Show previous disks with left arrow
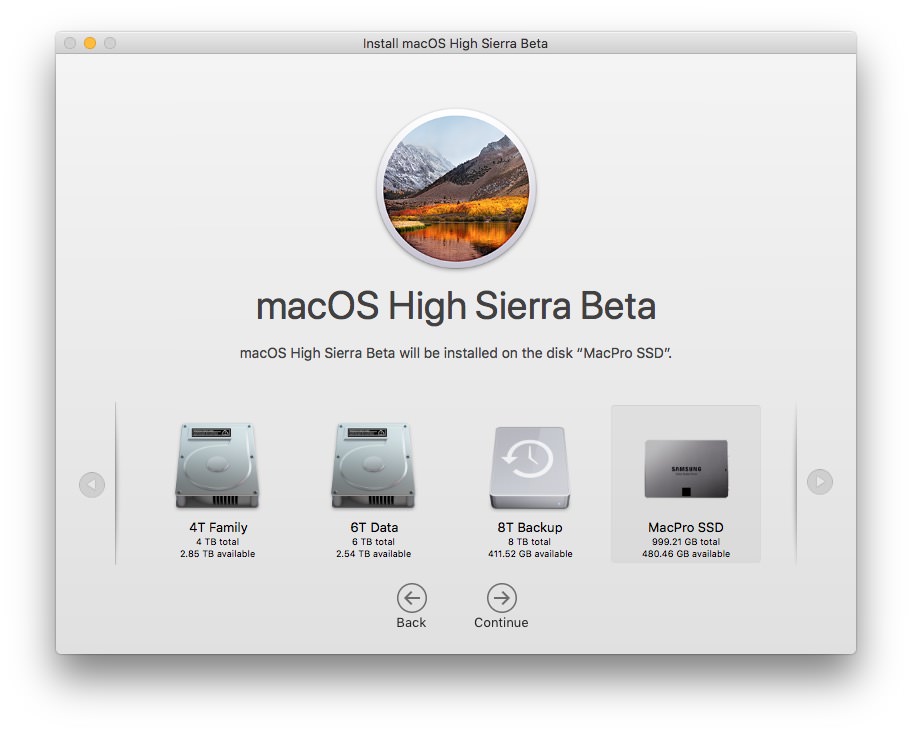Image resolution: width=912 pixels, height=734 pixels. point(92,484)
